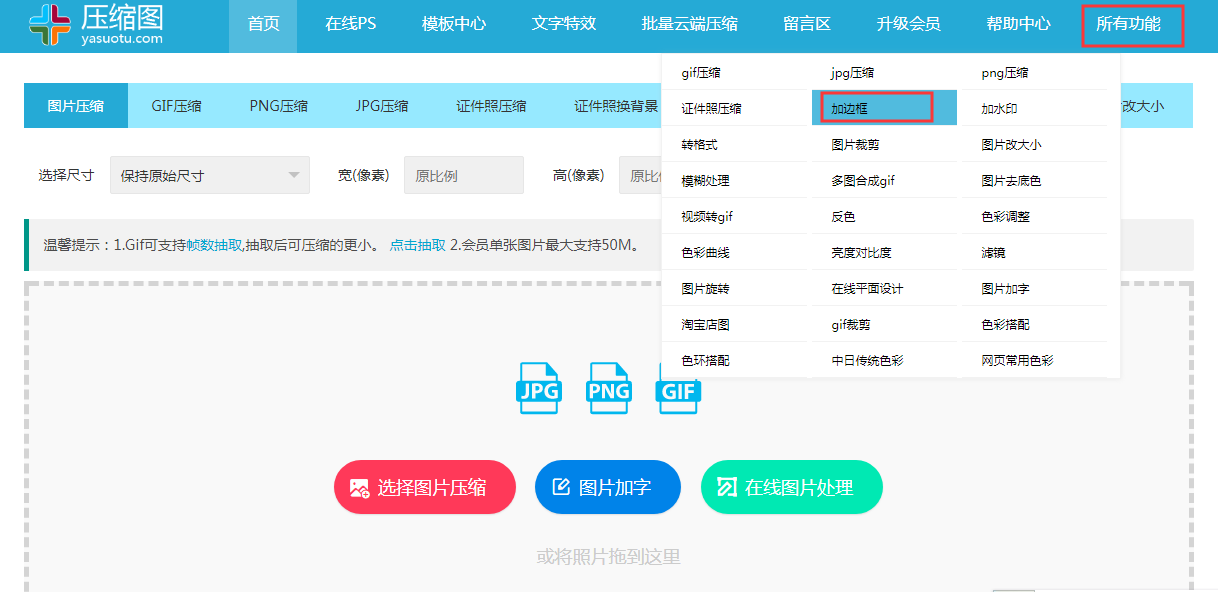Choose jpg压缩 from dropdown menu

click(x=853, y=73)
